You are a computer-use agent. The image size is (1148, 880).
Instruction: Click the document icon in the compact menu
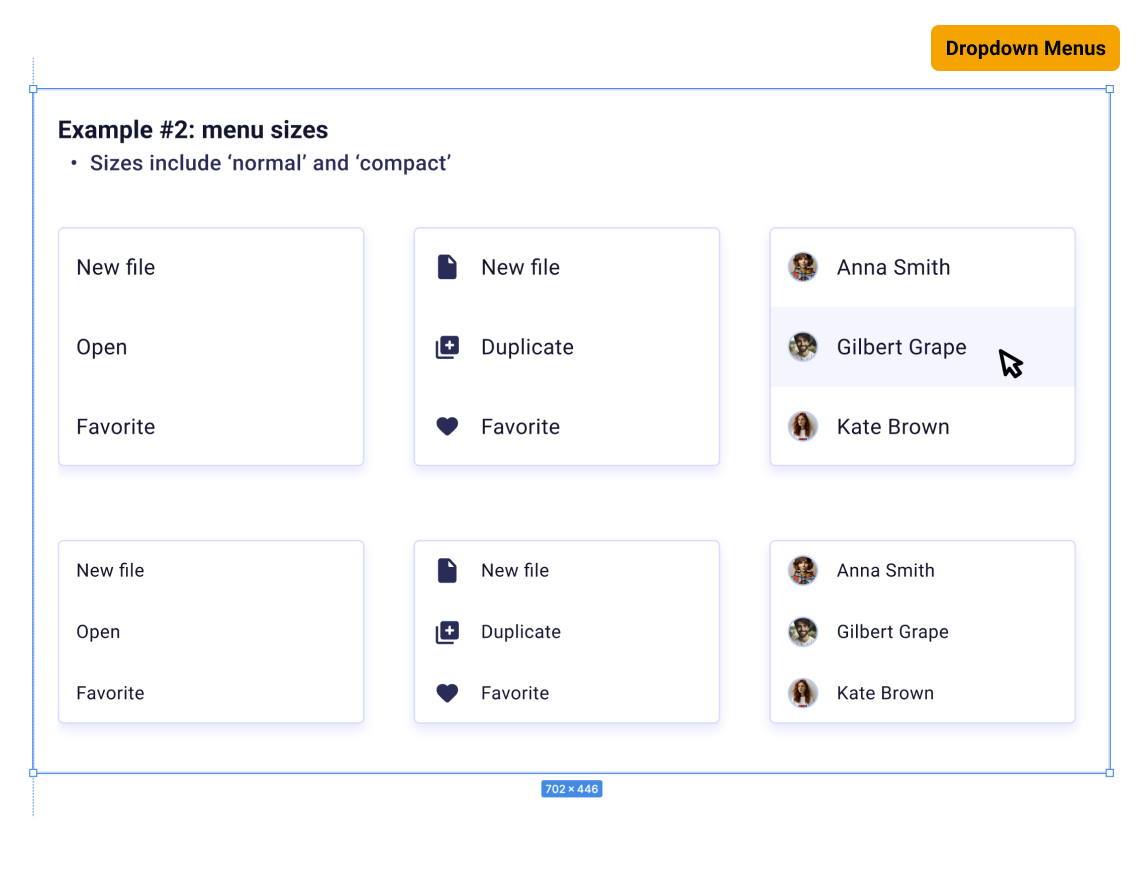[x=447, y=570]
